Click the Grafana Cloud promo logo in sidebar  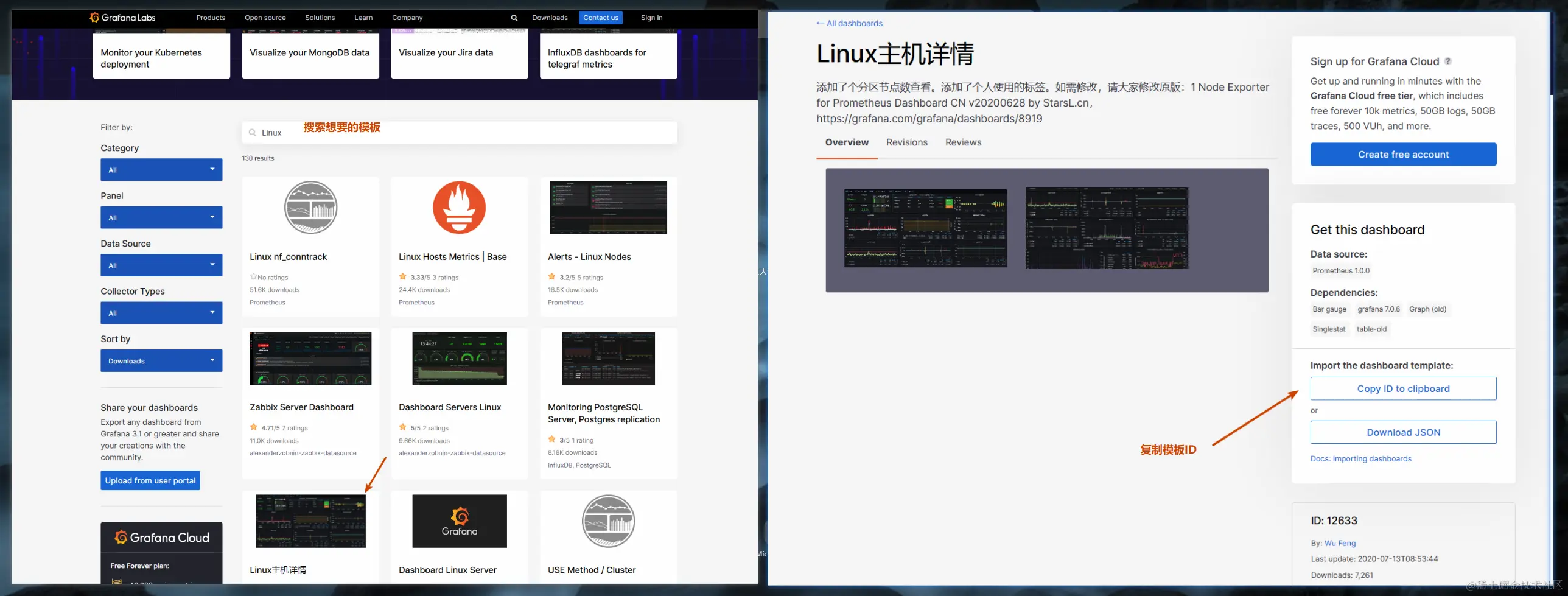[161, 538]
